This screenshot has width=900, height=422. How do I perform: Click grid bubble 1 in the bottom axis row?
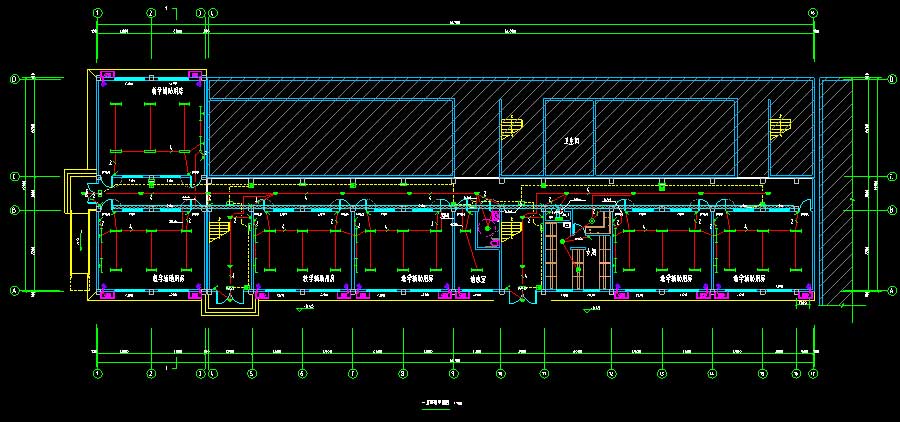(x=97, y=373)
